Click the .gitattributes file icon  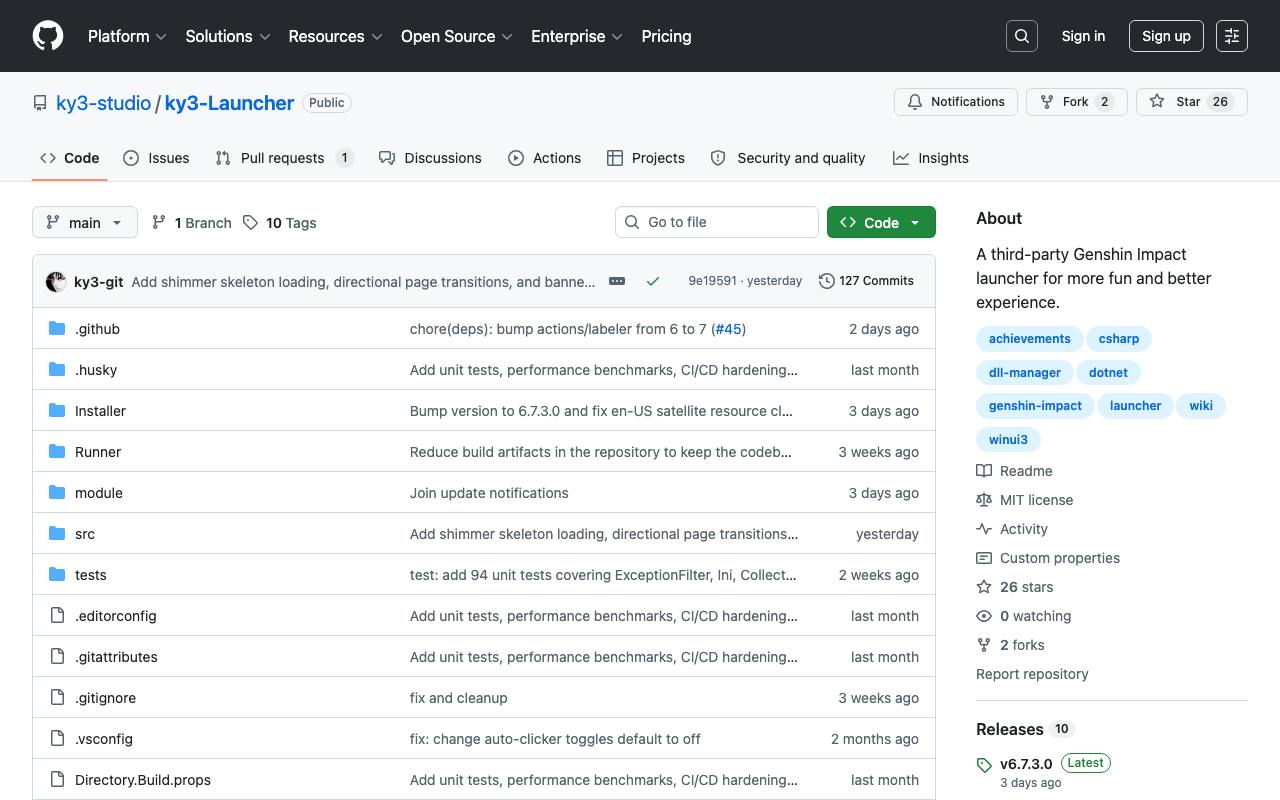click(x=57, y=657)
